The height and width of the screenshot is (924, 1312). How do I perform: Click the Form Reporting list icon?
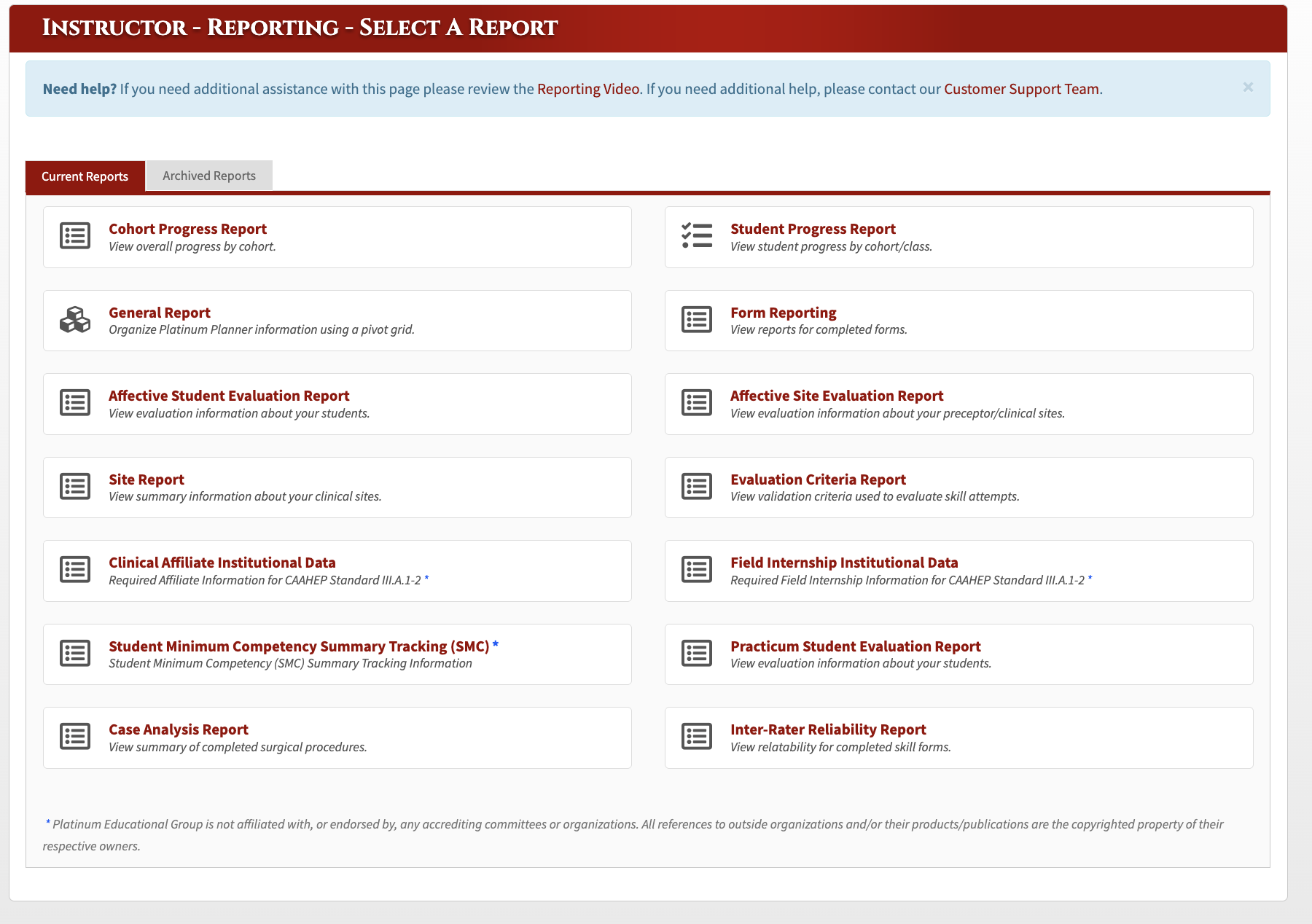pyautogui.click(x=697, y=320)
